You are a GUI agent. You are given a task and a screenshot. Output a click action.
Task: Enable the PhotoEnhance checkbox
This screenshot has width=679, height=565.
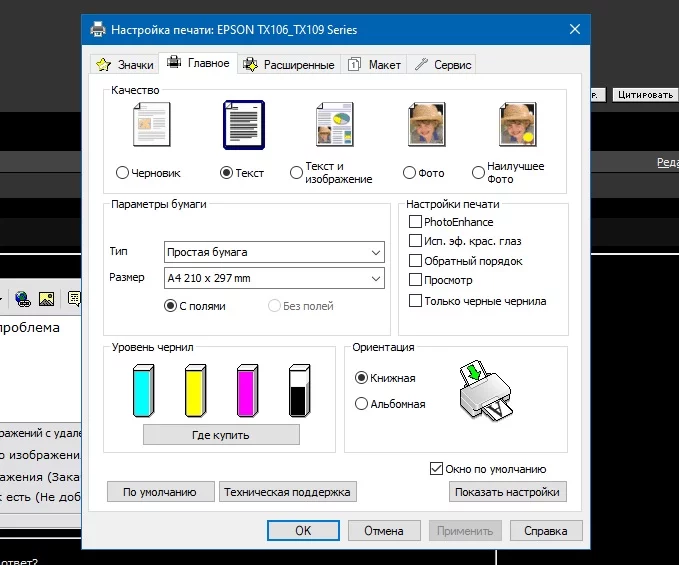pos(415,222)
